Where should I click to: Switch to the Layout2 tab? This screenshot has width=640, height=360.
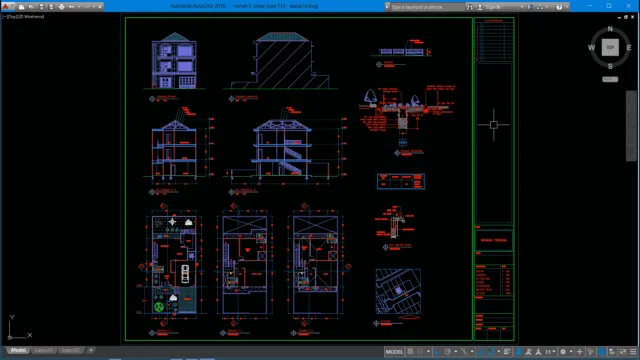click(70, 350)
